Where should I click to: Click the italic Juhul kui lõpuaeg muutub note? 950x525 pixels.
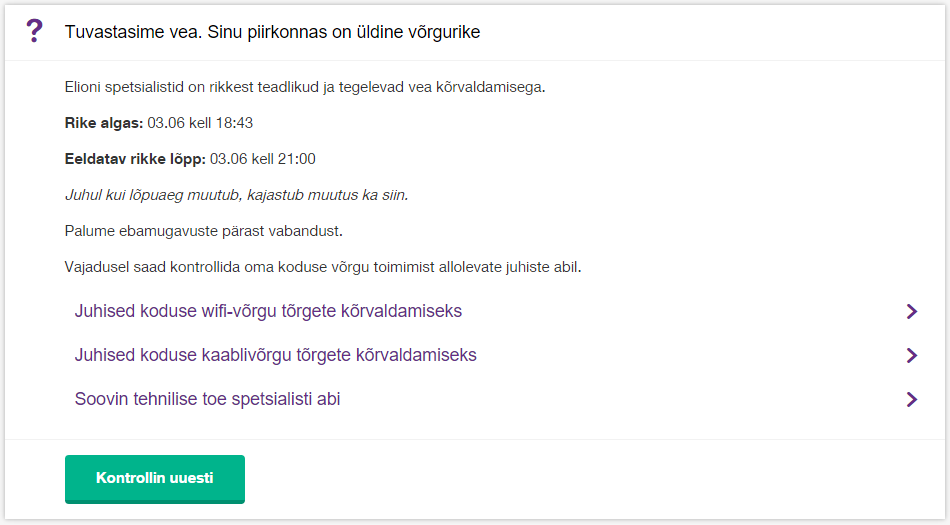[236, 195]
